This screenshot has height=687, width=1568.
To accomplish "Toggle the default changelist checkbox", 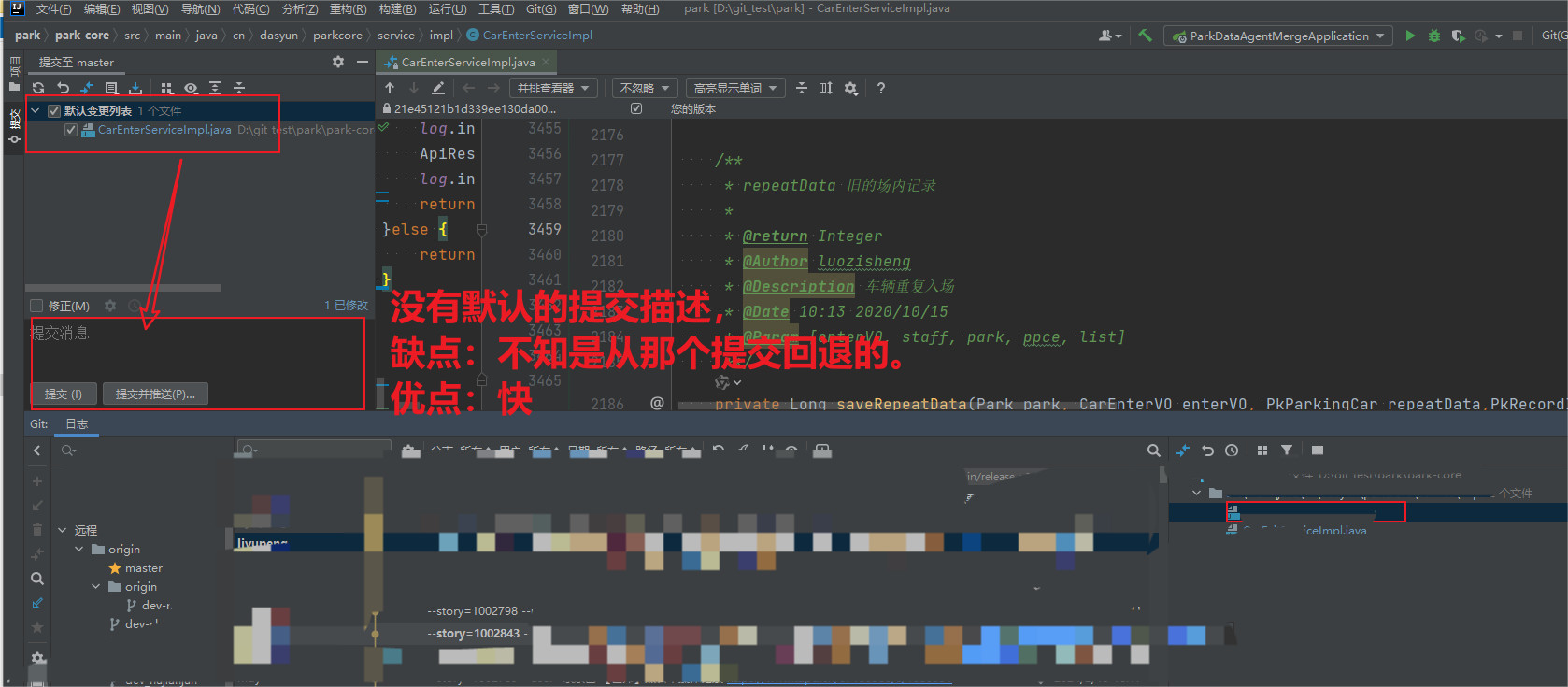I will point(54,110).
